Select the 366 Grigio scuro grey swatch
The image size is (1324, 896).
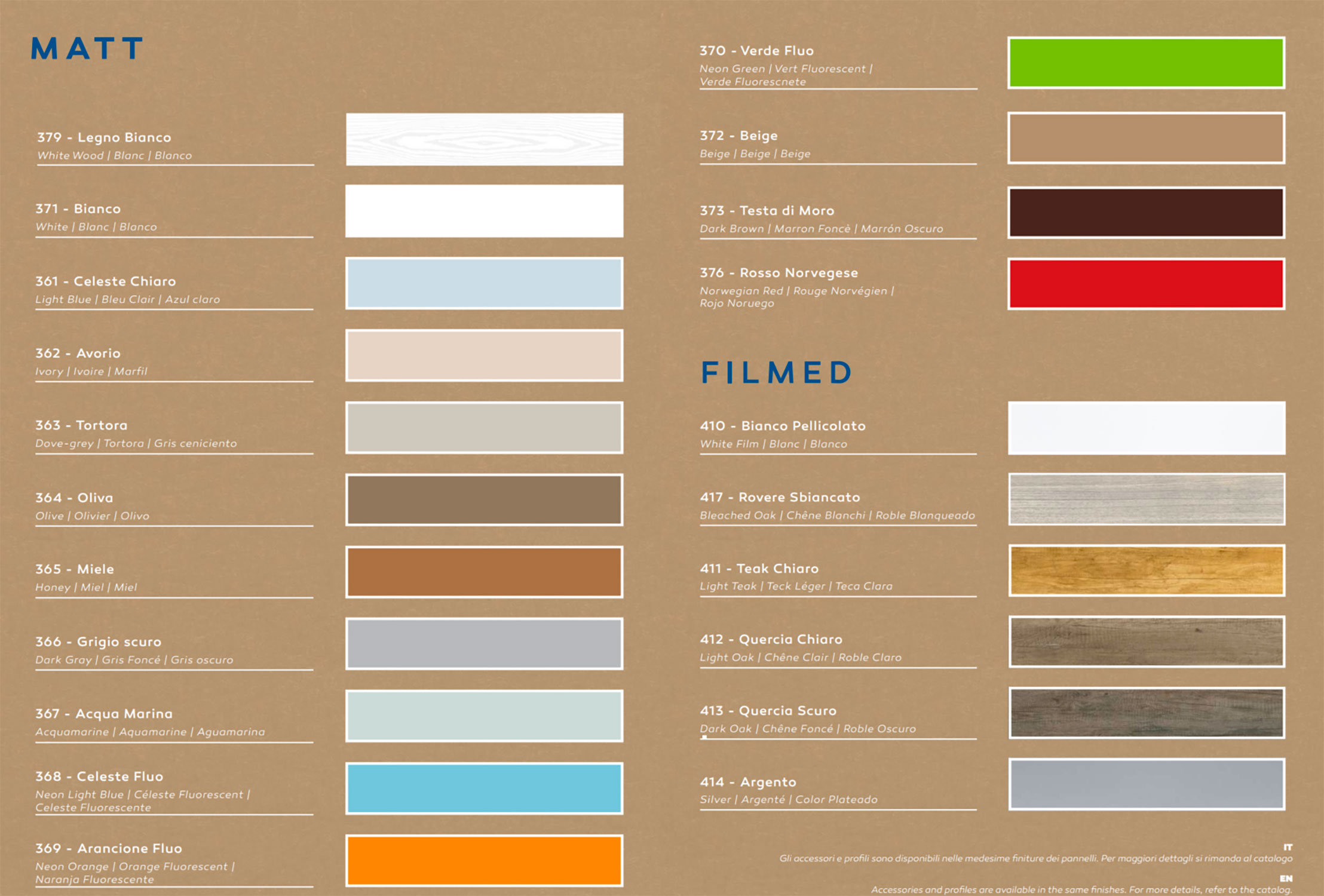(485, 644)
